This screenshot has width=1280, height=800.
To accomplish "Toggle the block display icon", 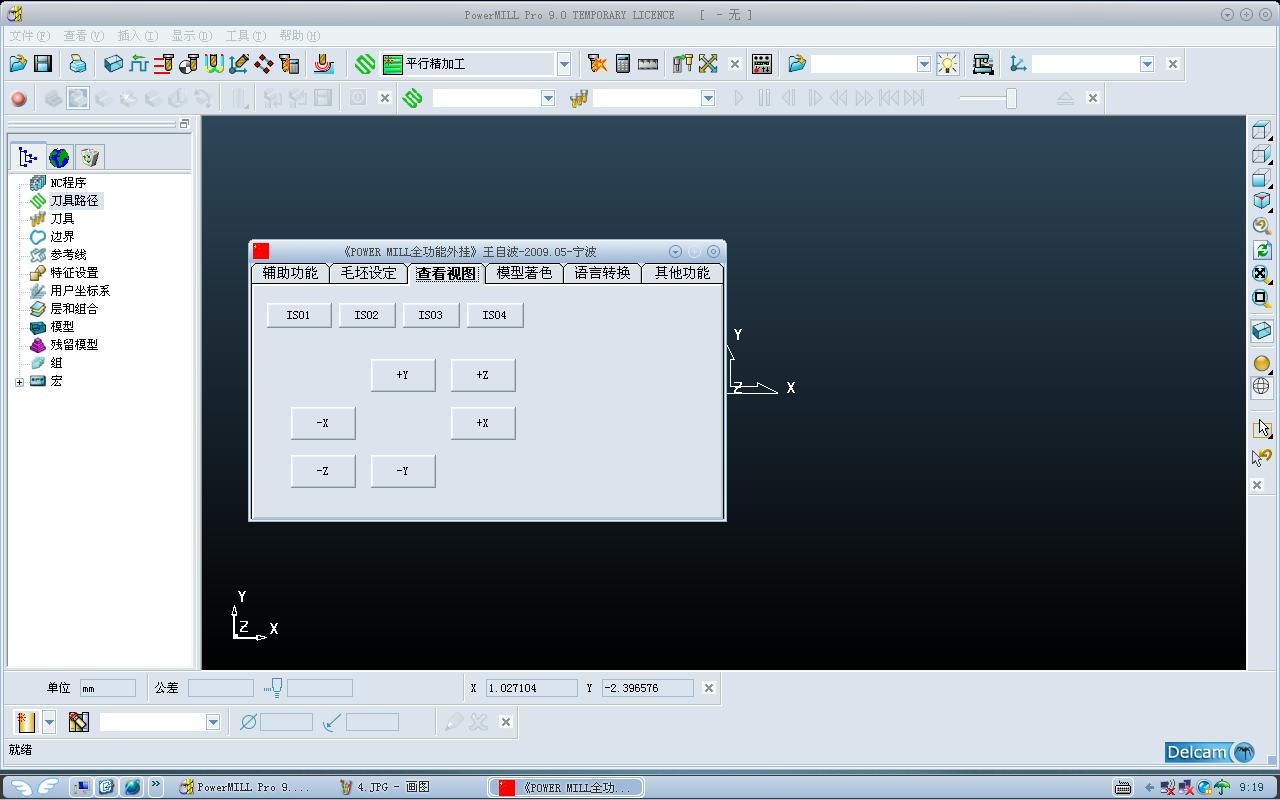I will point(1261,330).
